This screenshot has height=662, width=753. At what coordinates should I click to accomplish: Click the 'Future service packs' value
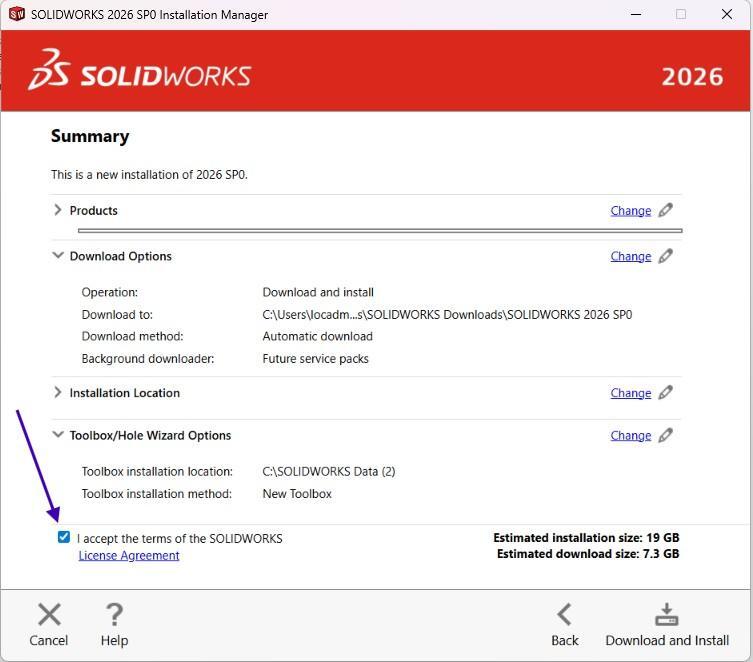[x=316, y=359]
